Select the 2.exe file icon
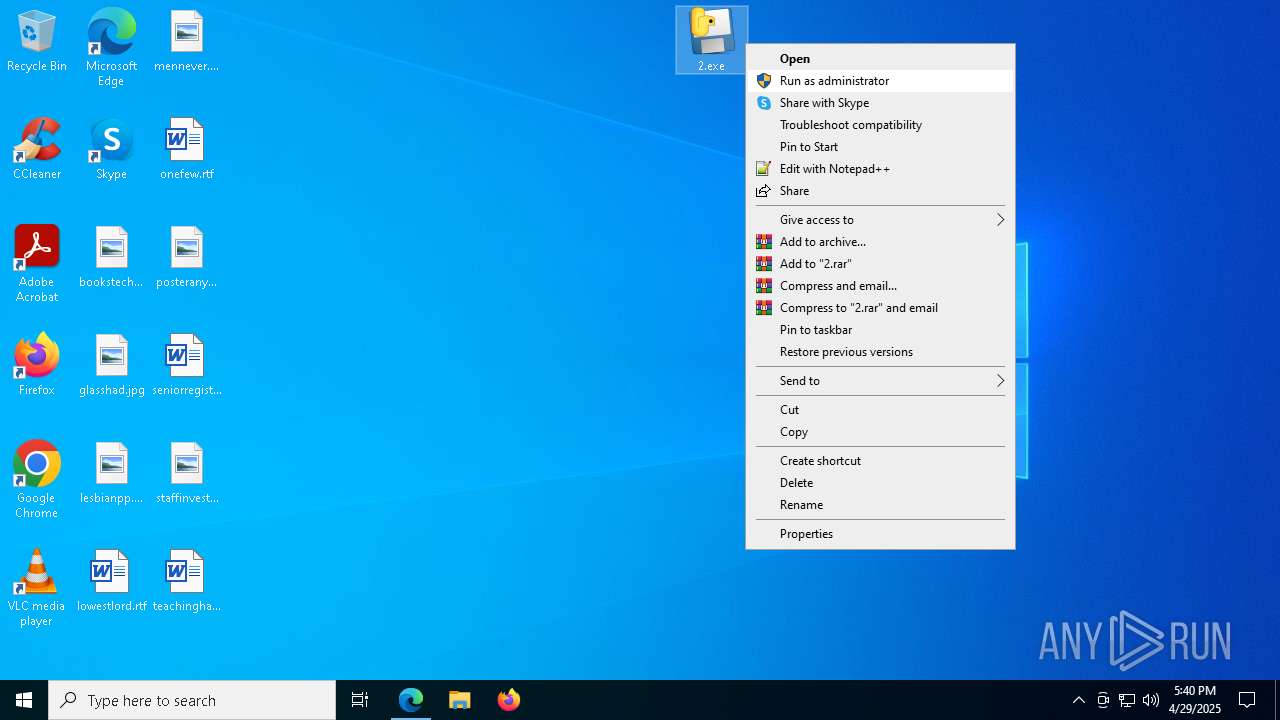1280x720 pixels. 711,40
